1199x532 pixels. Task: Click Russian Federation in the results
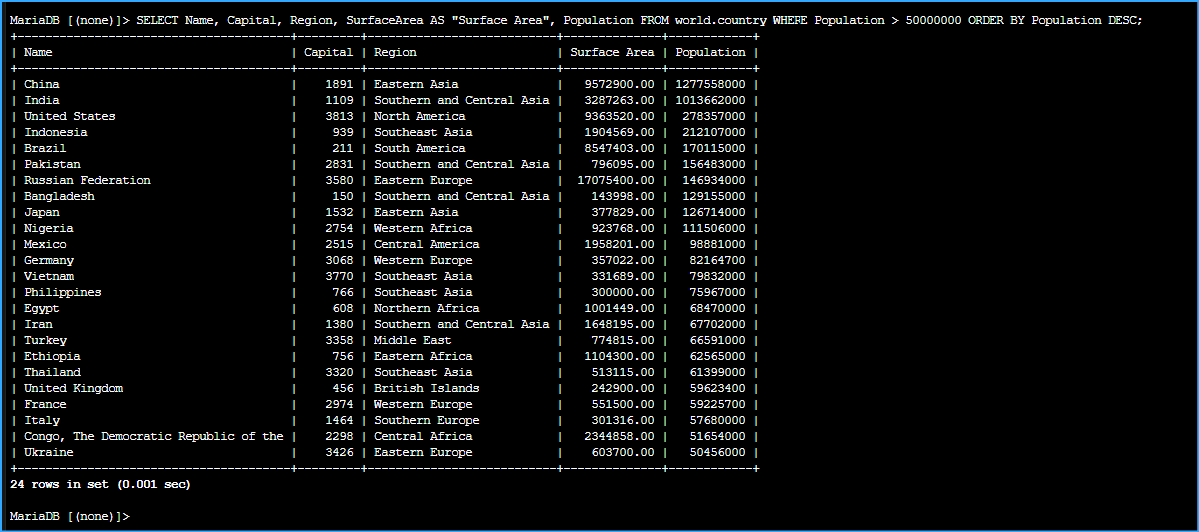pyautogui.click(x=87, y=180)
